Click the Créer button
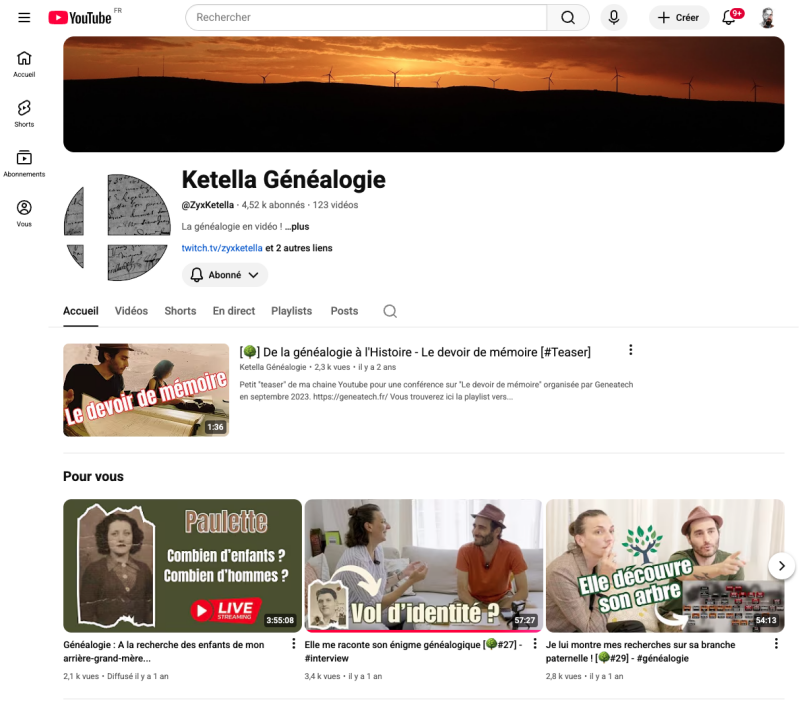Viewport: 800px width, 704px height. [679, 18]
